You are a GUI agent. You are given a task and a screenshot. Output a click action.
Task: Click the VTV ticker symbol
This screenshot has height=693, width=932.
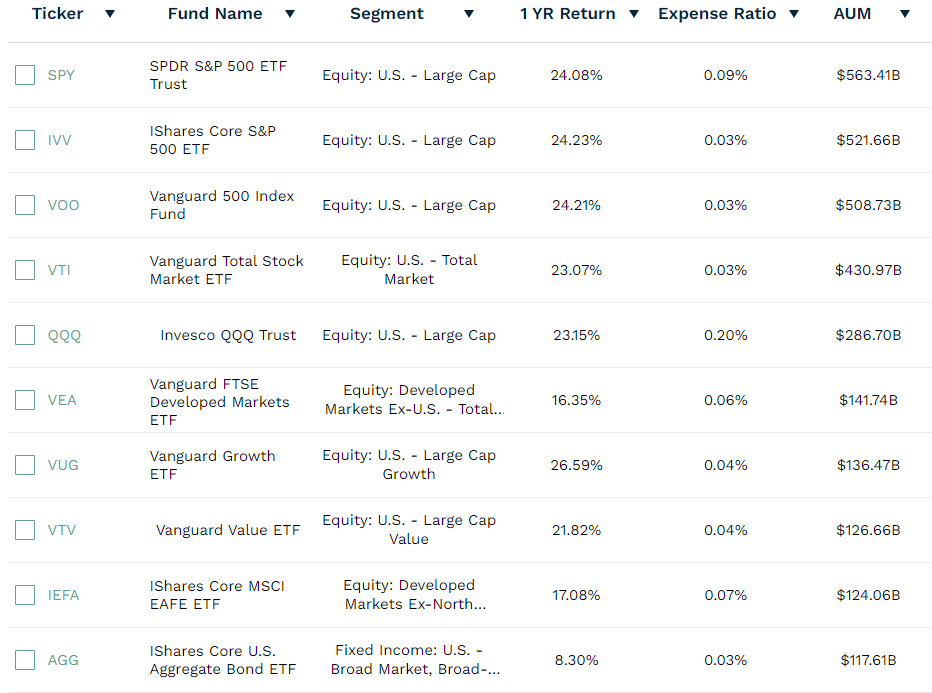click(62, 530)
